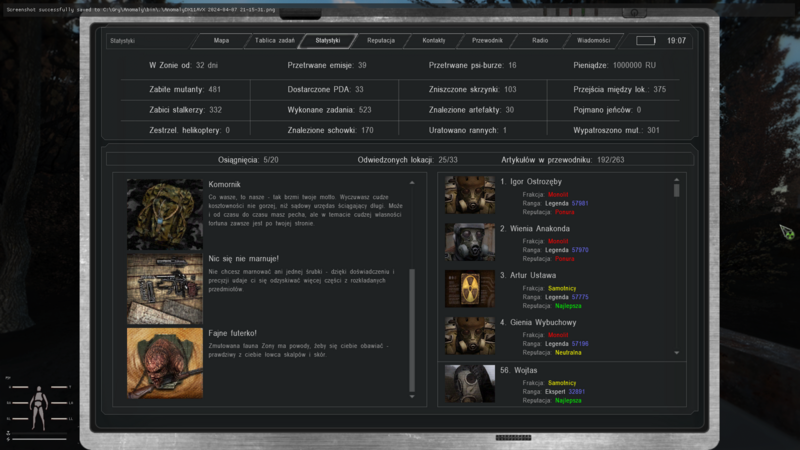Screen dimensions: 800x450
Task: Switch to the Radio tab
Action: click(x=540, y=41)
